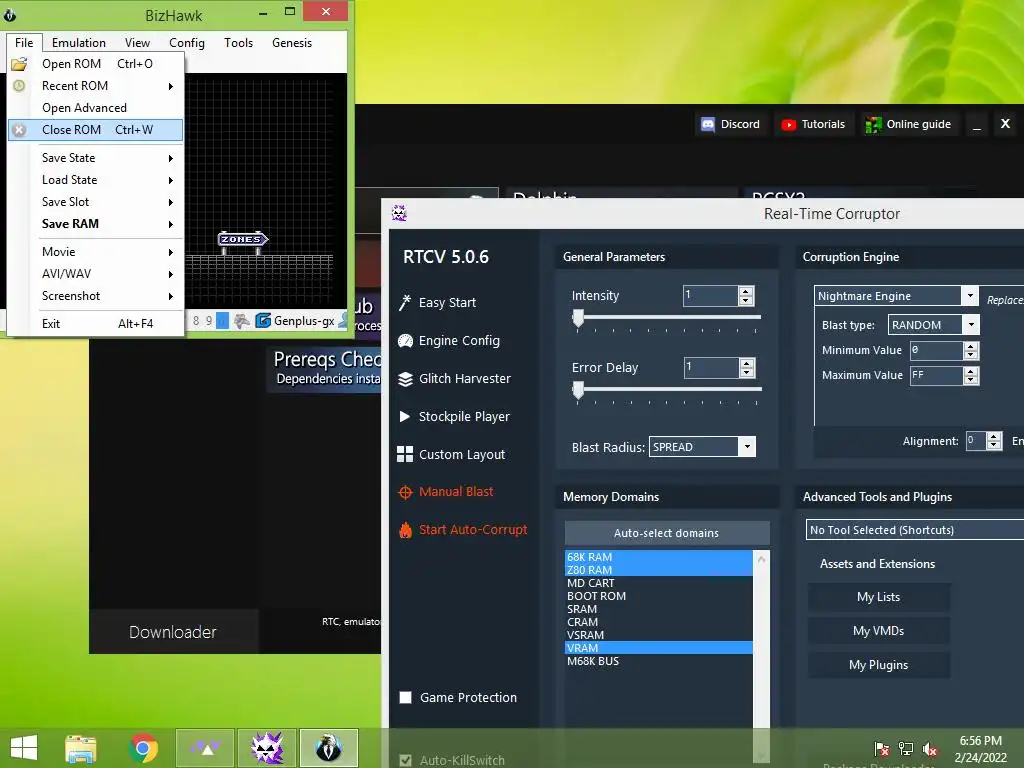Select save slot 0 in BizHawk status bar
The width and height of the screenshot is (1024, 768).
click(223, 321)
